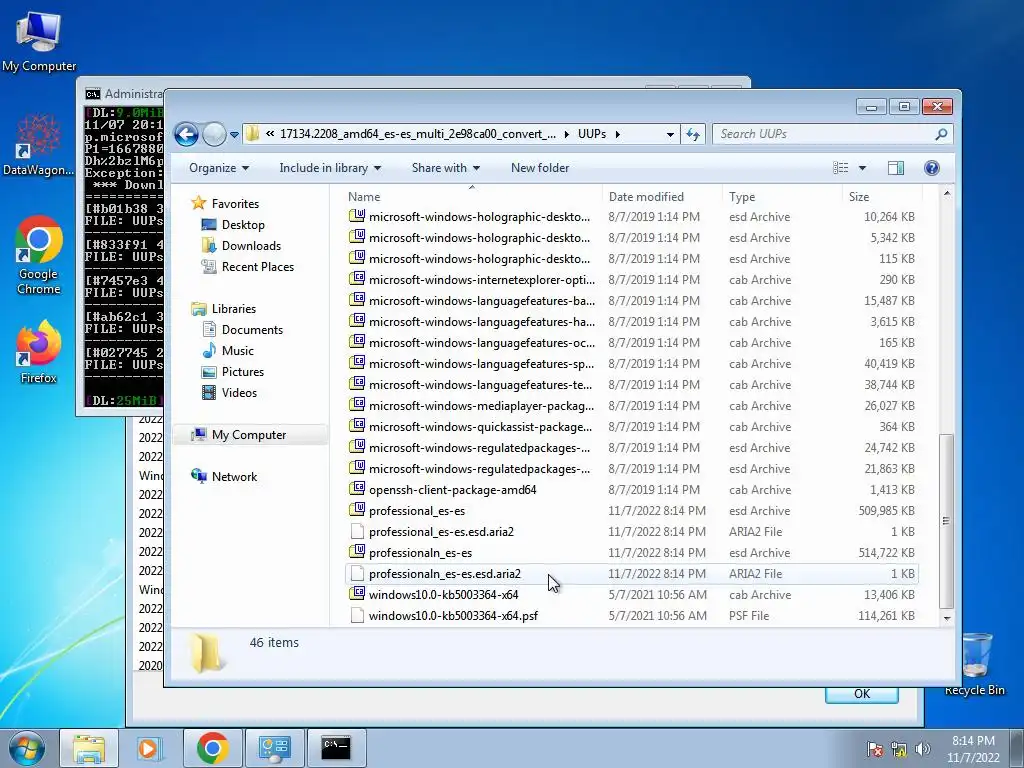
Task: Click Chrome icon in the taskbar
Action: click(212, 748)
